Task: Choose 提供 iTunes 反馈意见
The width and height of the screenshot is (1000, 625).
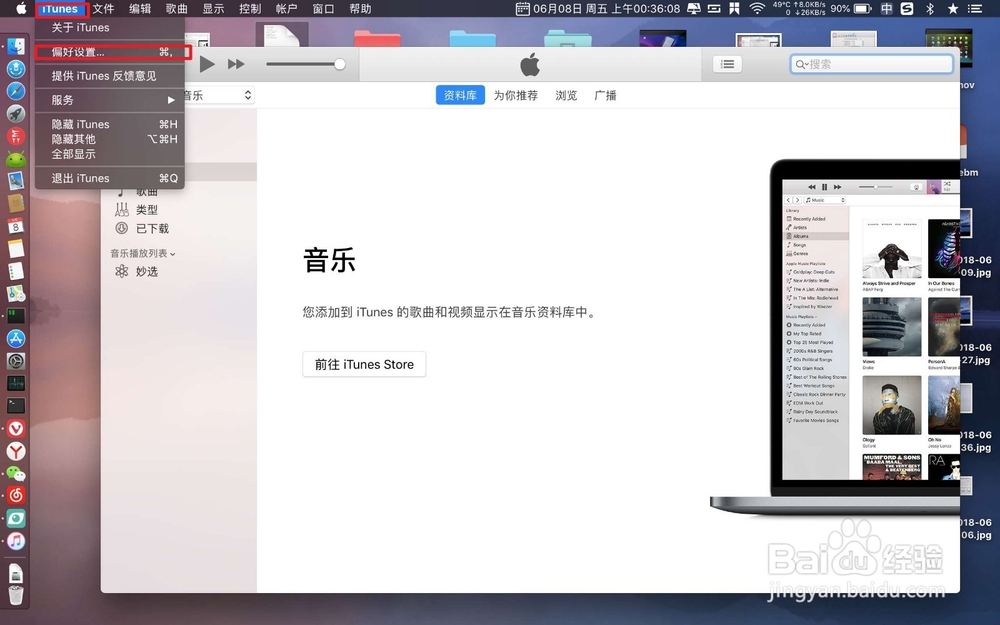Action: (x=110, y=76)
